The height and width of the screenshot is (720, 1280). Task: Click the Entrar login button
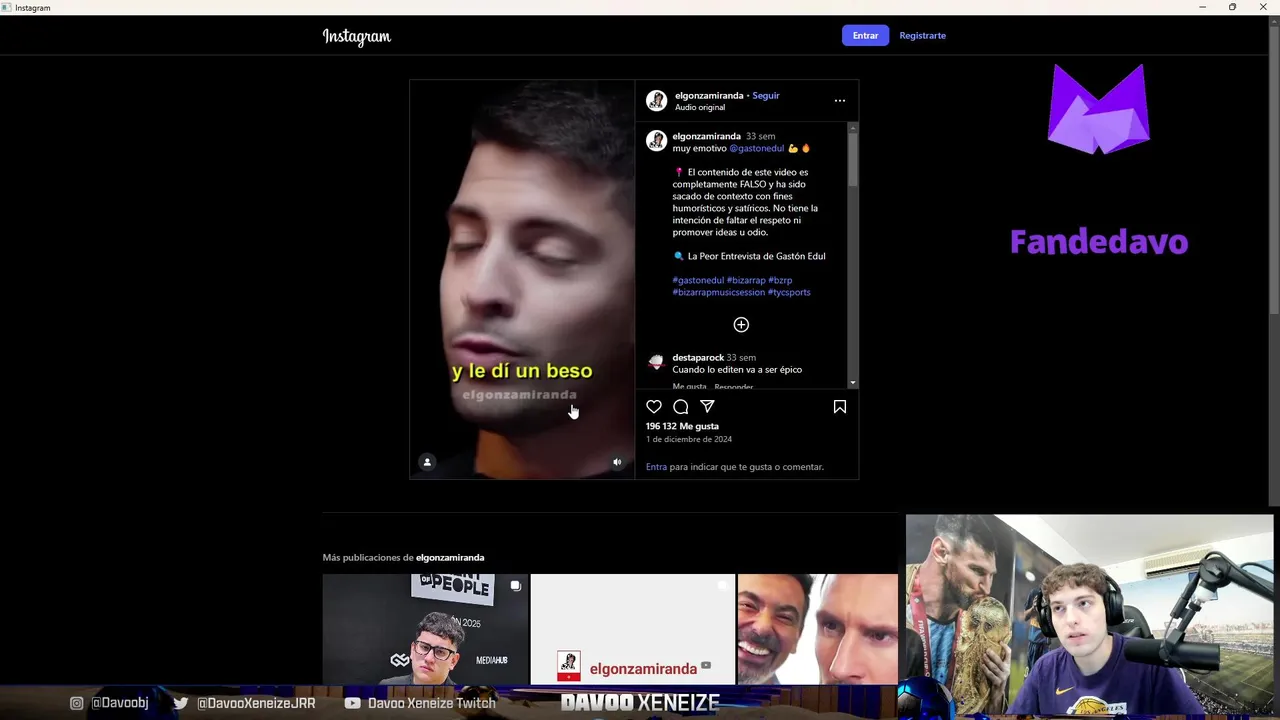tap(865, 35)
